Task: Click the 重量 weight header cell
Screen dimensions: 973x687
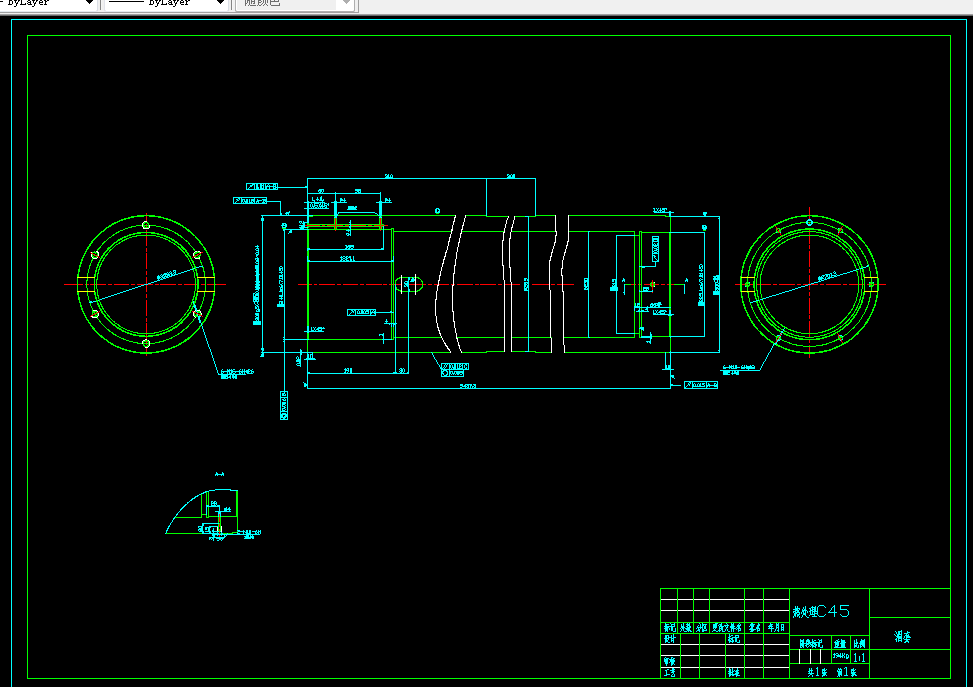Action: (x=840, y=644)
